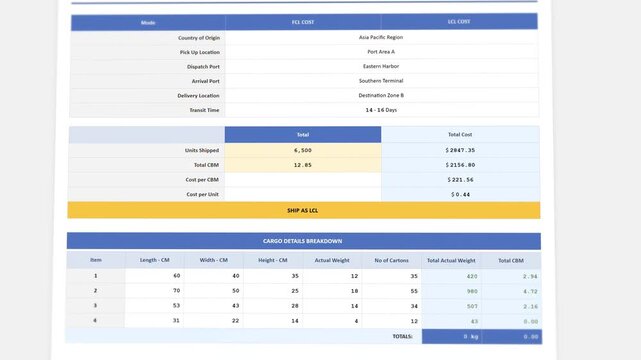Click the blue Total header cell

[x=303, y=134]
